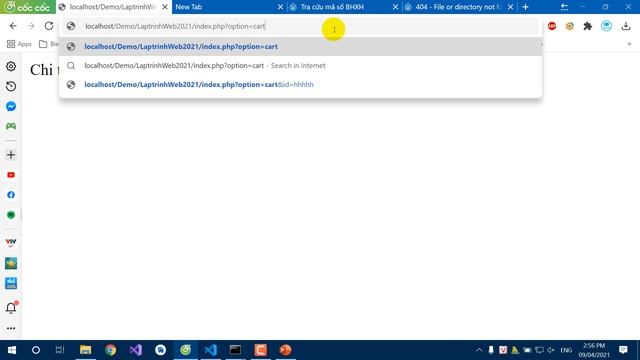Open the Downloads arrow icon
Image resolution: width=640 pixels, height=360 pixels.
point(626,26)
